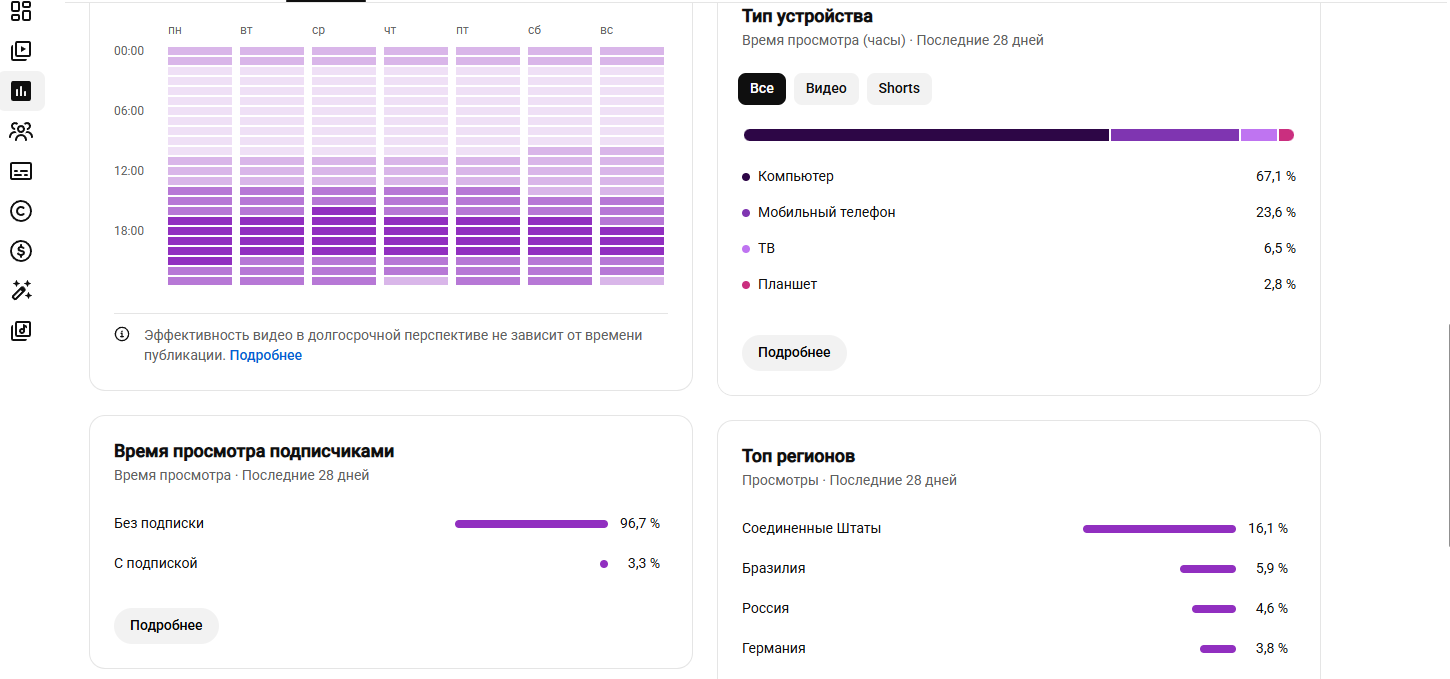Click the info icon under the heatmap
This screenshot has width=1450, height=679.
click(122, 334)
